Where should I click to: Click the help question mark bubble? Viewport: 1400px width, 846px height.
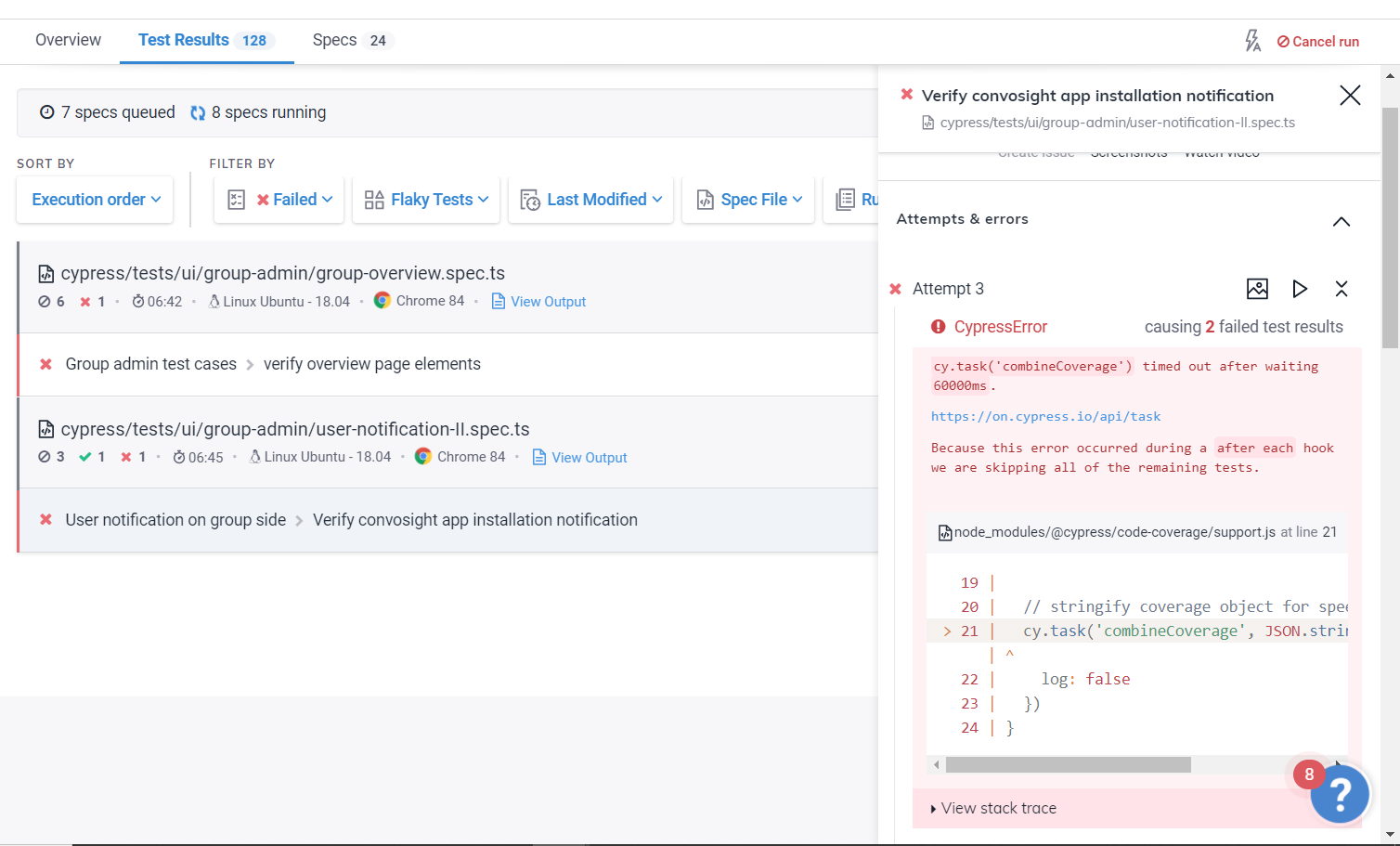[x=1340, y=793]
